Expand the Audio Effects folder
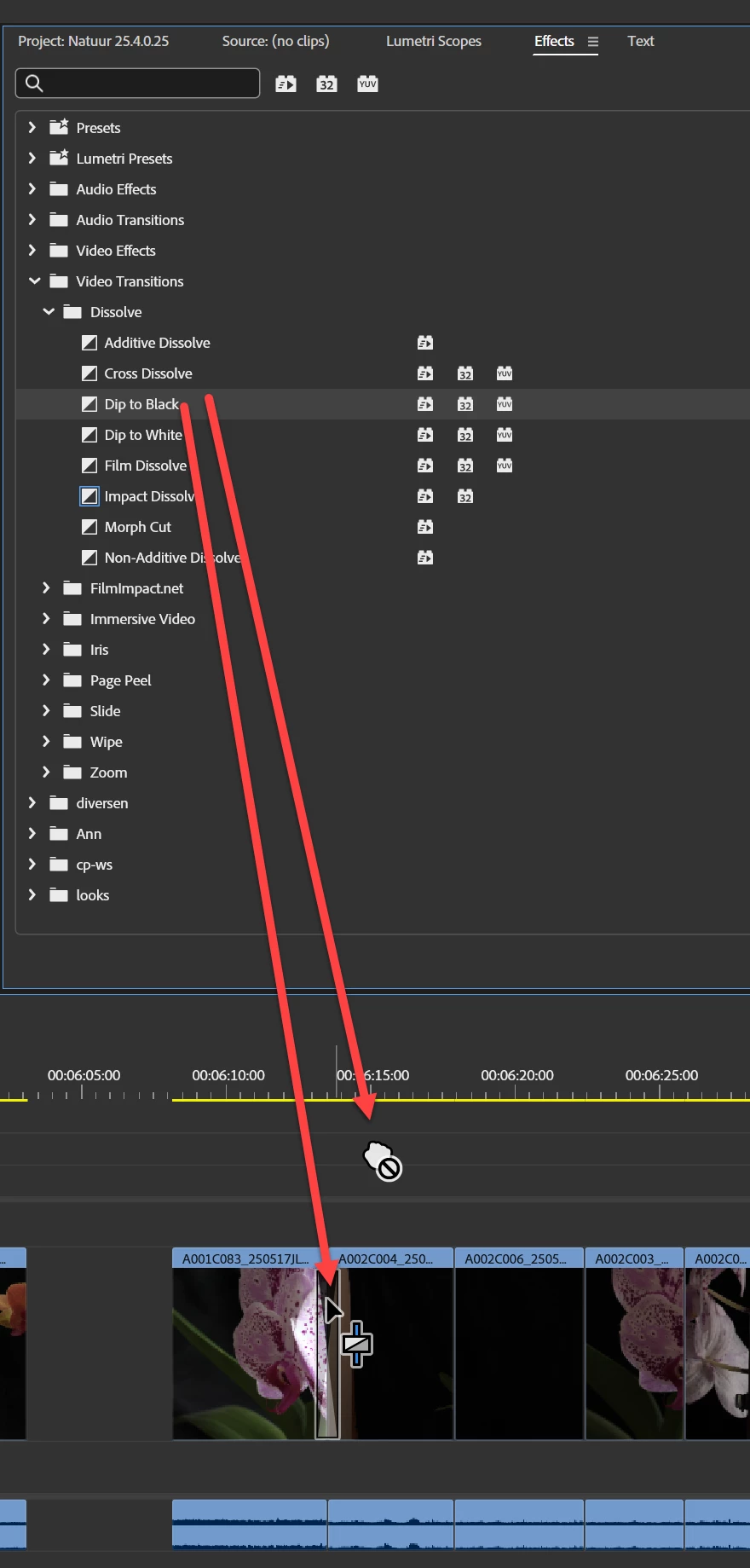The width and height of the screenshot is (750, 1568). [32, 188]
